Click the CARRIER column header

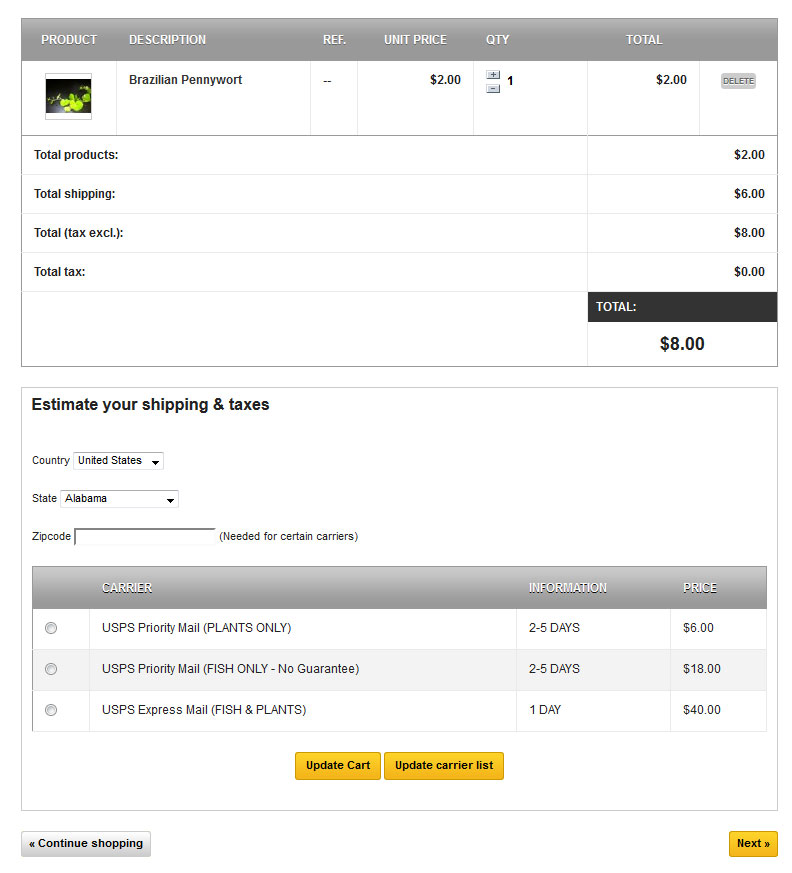(x=127, y=588)
